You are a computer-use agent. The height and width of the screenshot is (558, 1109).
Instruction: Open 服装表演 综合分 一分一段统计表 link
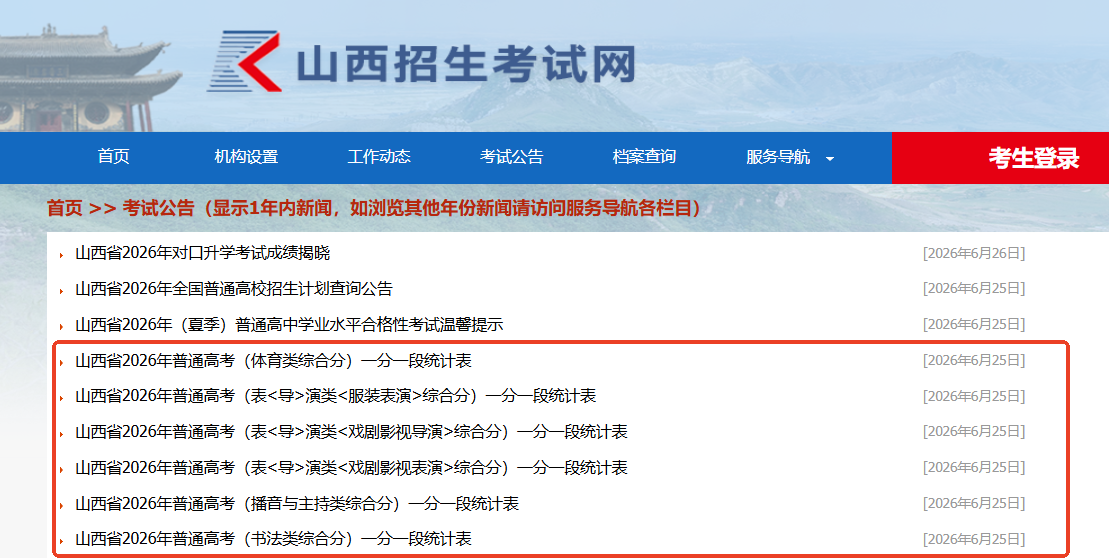336,396
